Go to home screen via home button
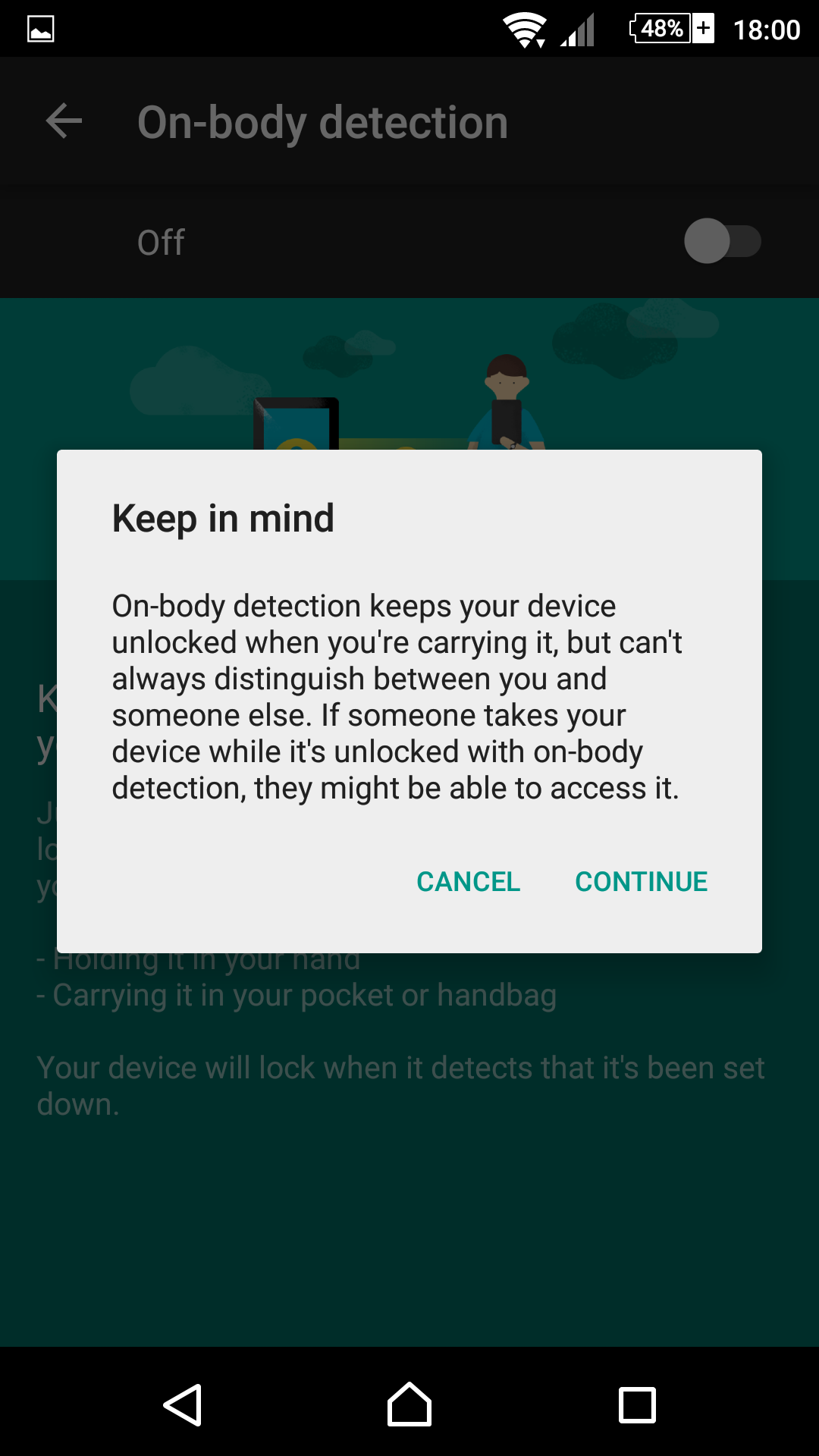 (x=409, y=1404)
